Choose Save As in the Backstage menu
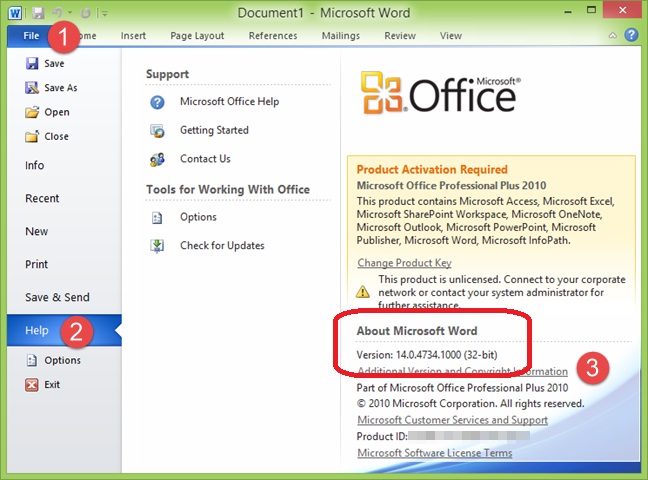 click(x=61, y=88)
